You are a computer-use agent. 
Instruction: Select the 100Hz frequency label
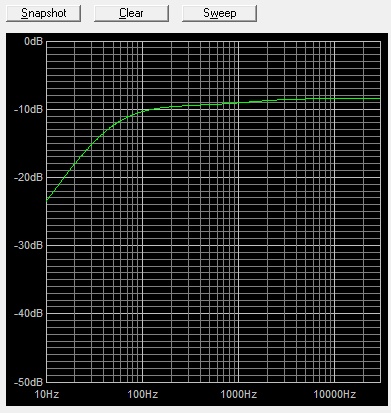[x=143, y=395]
